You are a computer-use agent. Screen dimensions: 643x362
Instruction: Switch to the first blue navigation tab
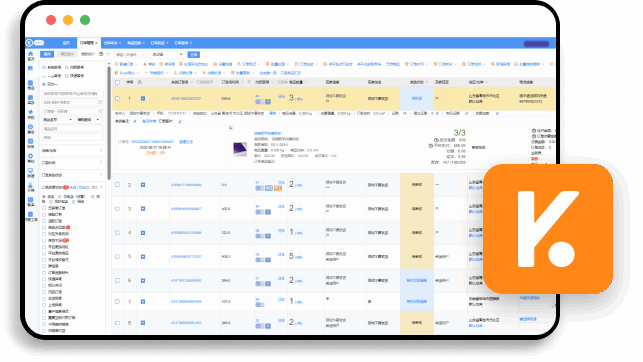pyautogui.click(x=66, y=43)
